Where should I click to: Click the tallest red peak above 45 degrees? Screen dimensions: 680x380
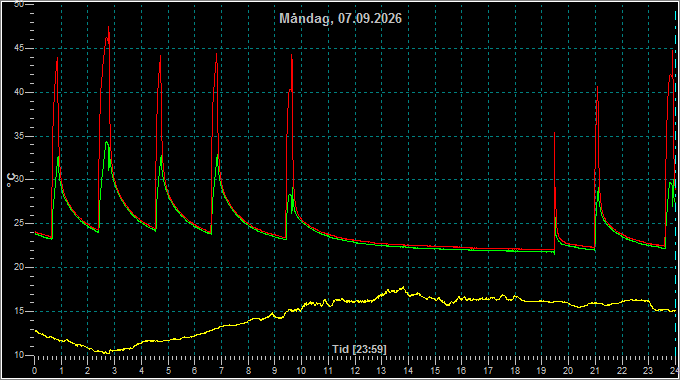coord(108,28)
